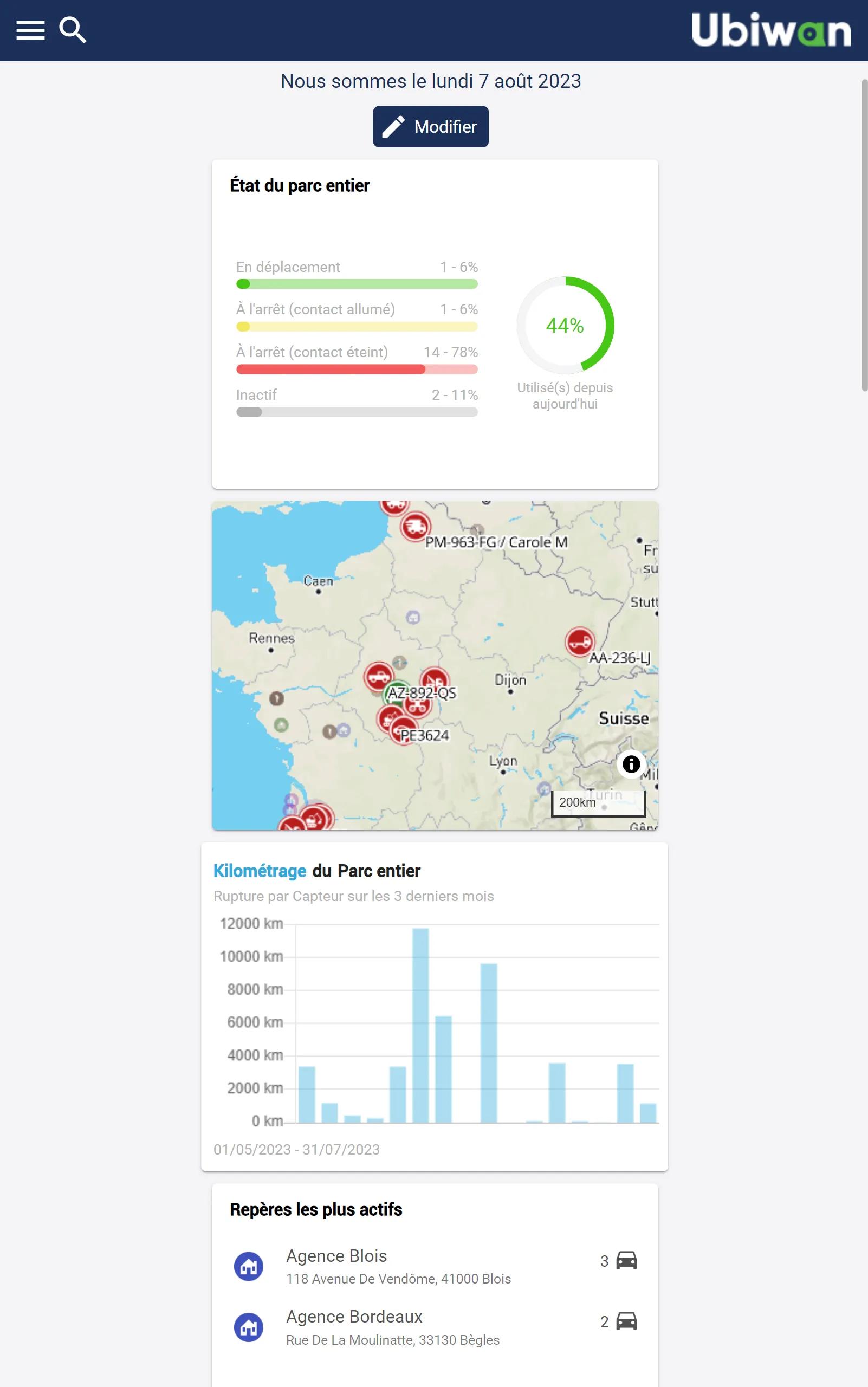Image resolution: width=868 pixels, height=1387 pixels.
Task: Click "À l'arrêt (contact éteint)" label
Action: pyautogui.click(x=312, y=352)
